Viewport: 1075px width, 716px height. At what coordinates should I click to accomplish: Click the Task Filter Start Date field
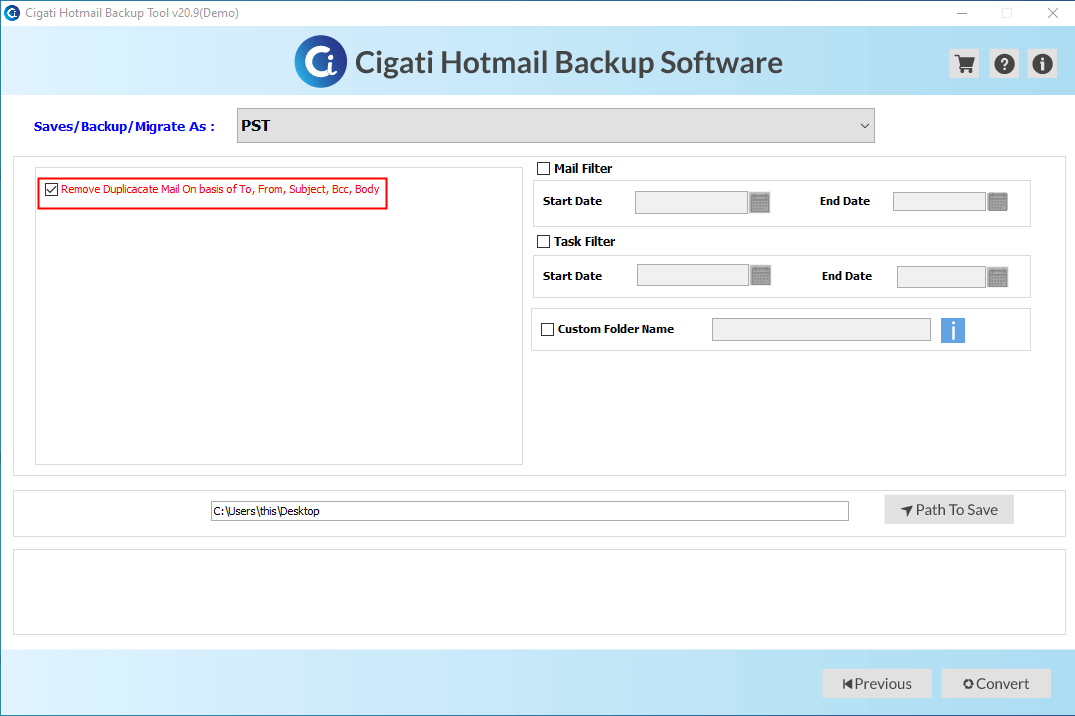tap(692, 275)
